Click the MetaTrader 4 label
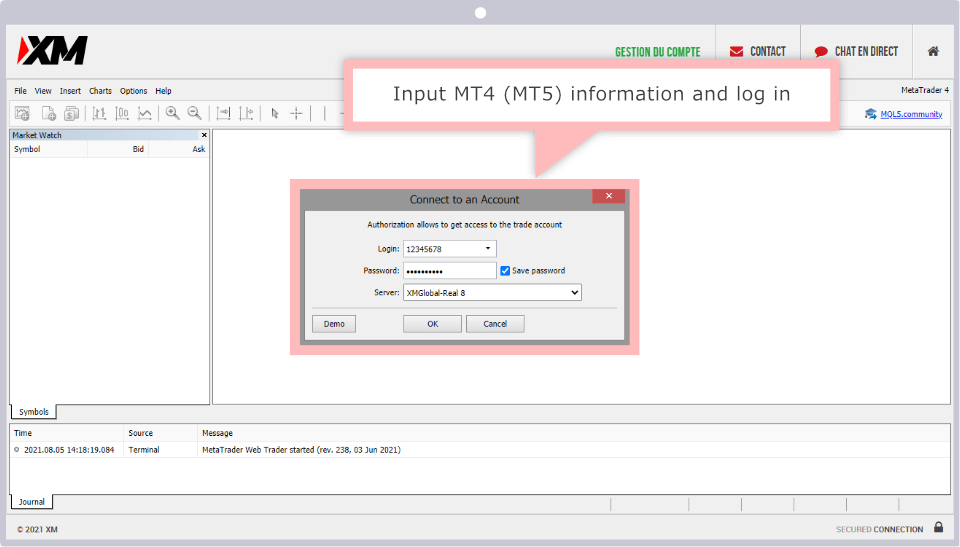Image resolution: width=960 pixels, height=547 pixels. click(924, 90)
